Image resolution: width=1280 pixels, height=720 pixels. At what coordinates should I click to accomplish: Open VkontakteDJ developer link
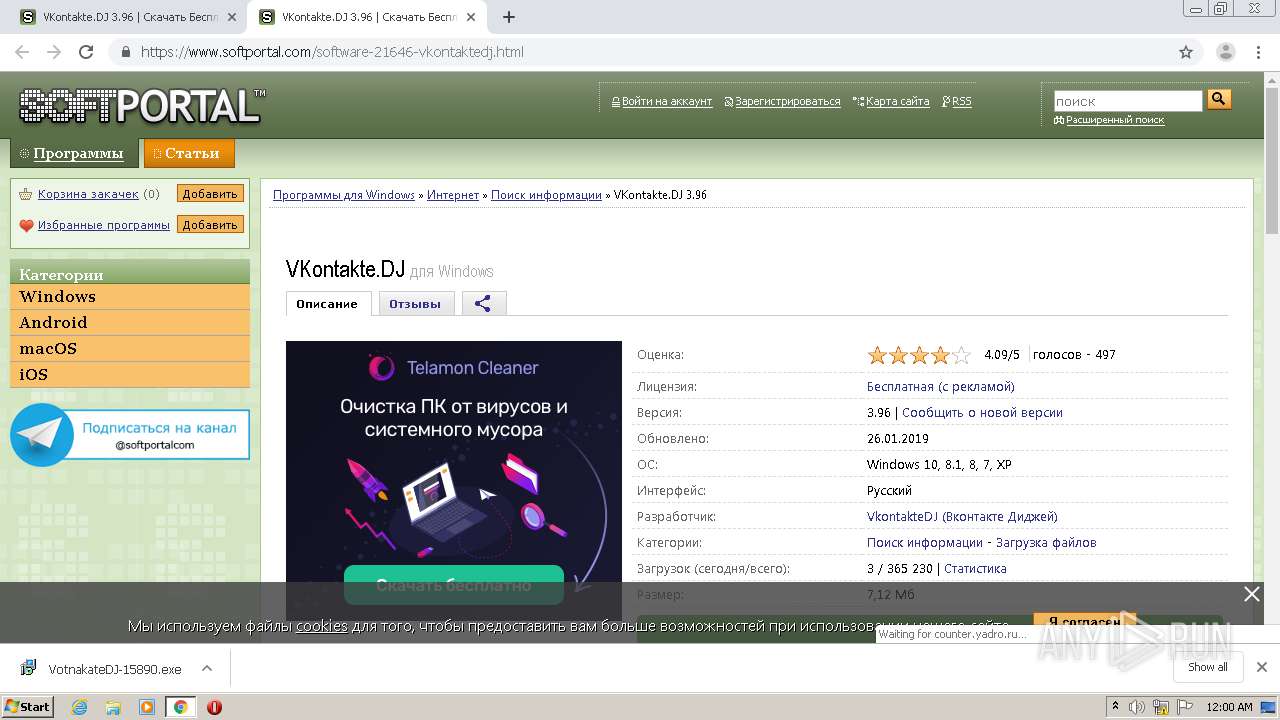click(962, 517)
